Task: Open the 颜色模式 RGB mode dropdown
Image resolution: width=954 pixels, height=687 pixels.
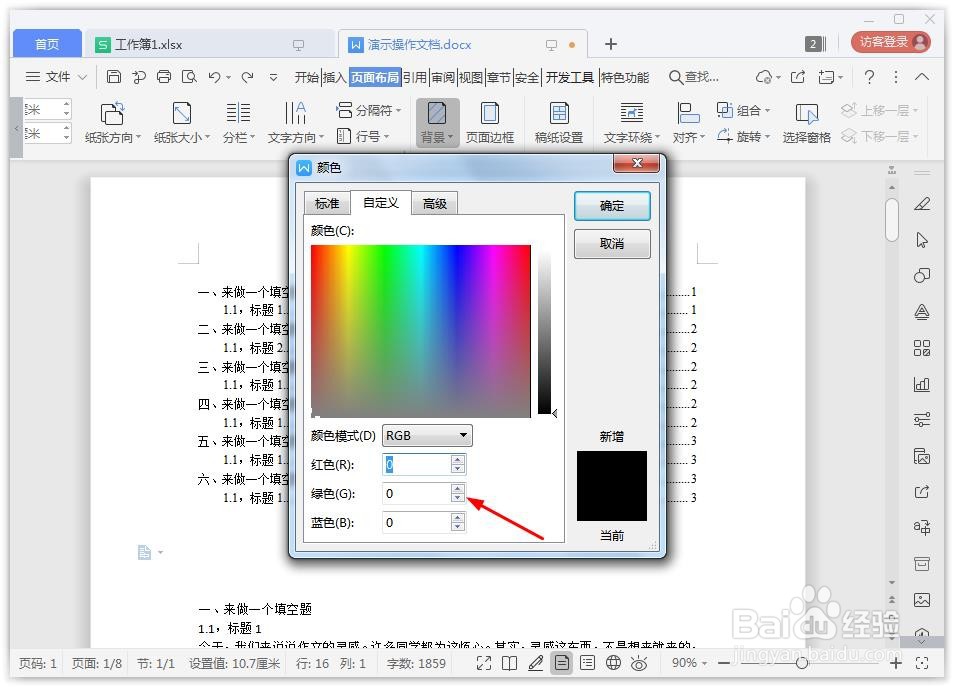Action: 427,435
